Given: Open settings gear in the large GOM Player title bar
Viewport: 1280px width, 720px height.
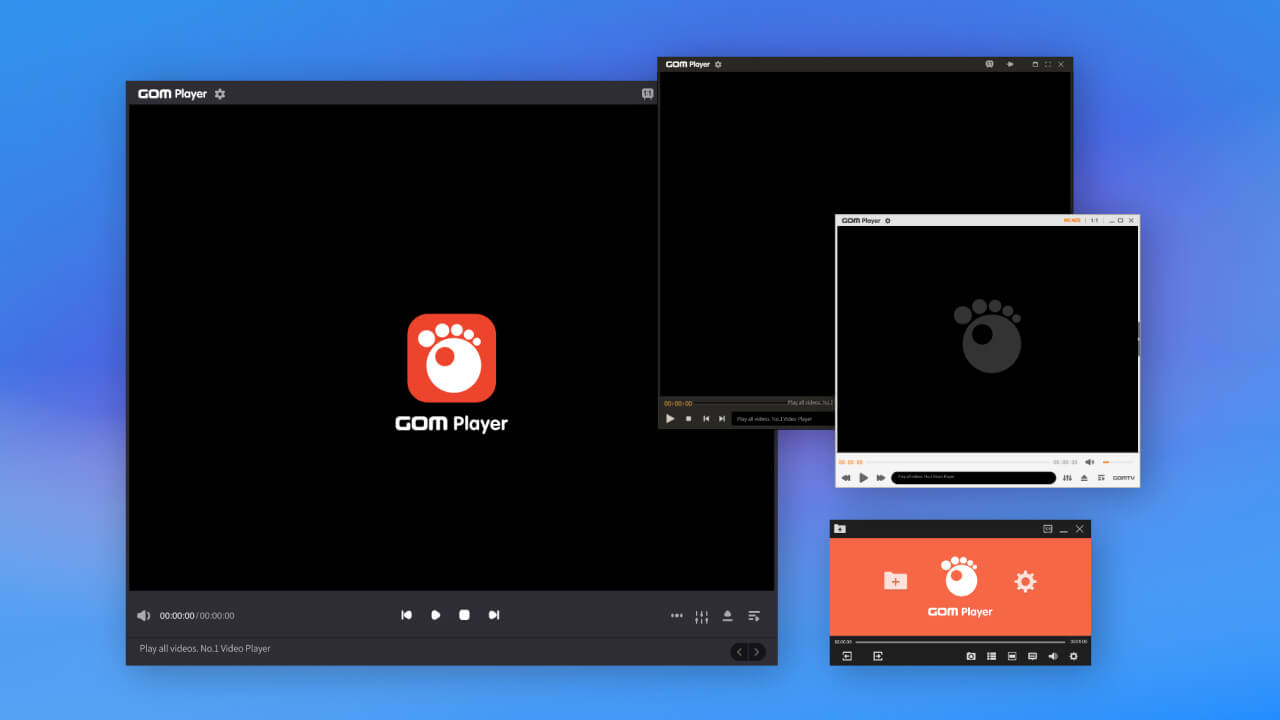Looking at the screenshot, I should coord(220,94).
